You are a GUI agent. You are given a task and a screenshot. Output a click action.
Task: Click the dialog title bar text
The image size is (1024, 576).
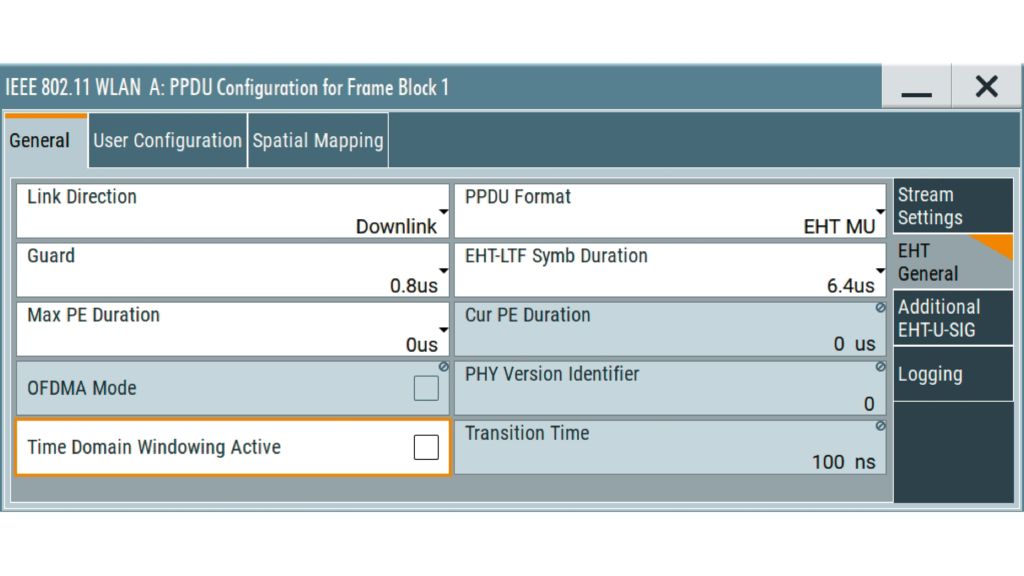227,88
